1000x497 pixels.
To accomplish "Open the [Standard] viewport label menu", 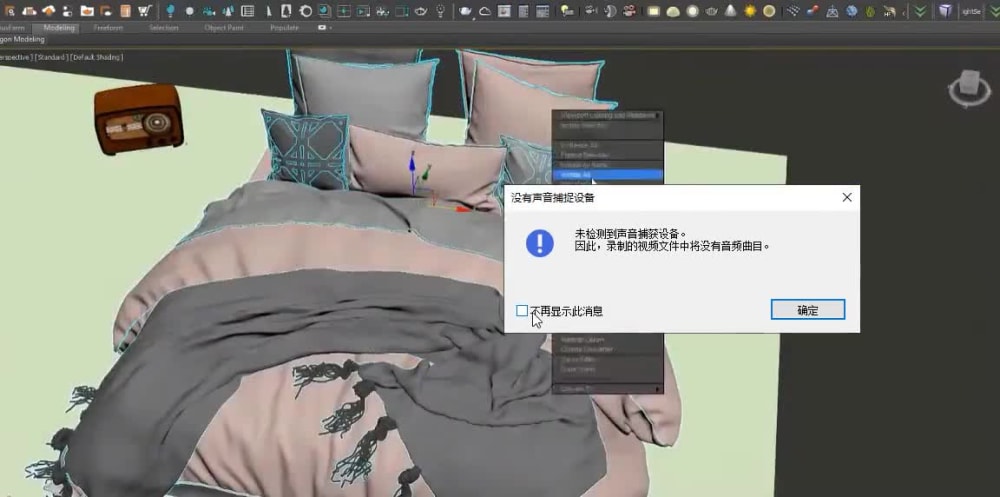I will tap(51, 57).
